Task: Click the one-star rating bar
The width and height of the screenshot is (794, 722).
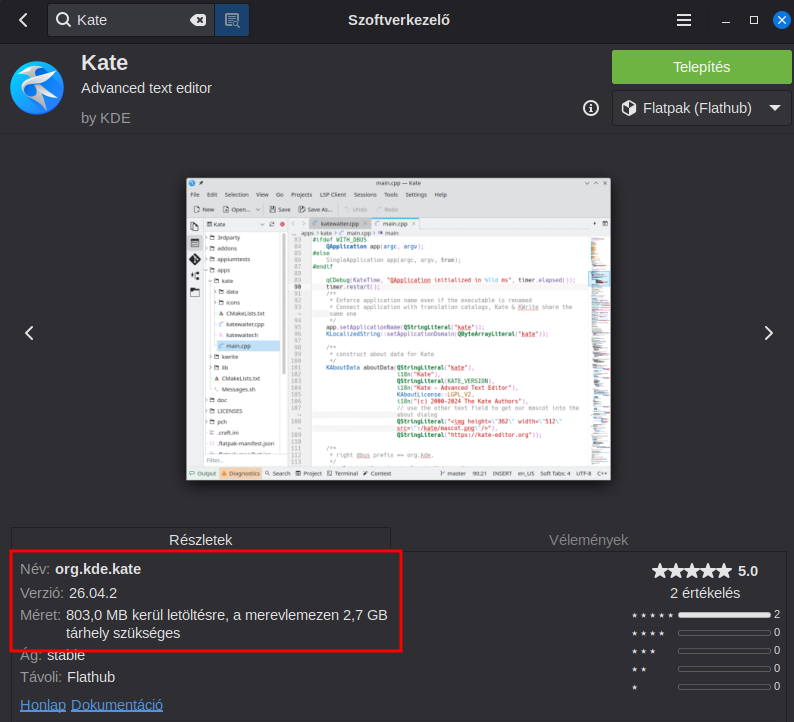Action: click(x=724, y=687)
